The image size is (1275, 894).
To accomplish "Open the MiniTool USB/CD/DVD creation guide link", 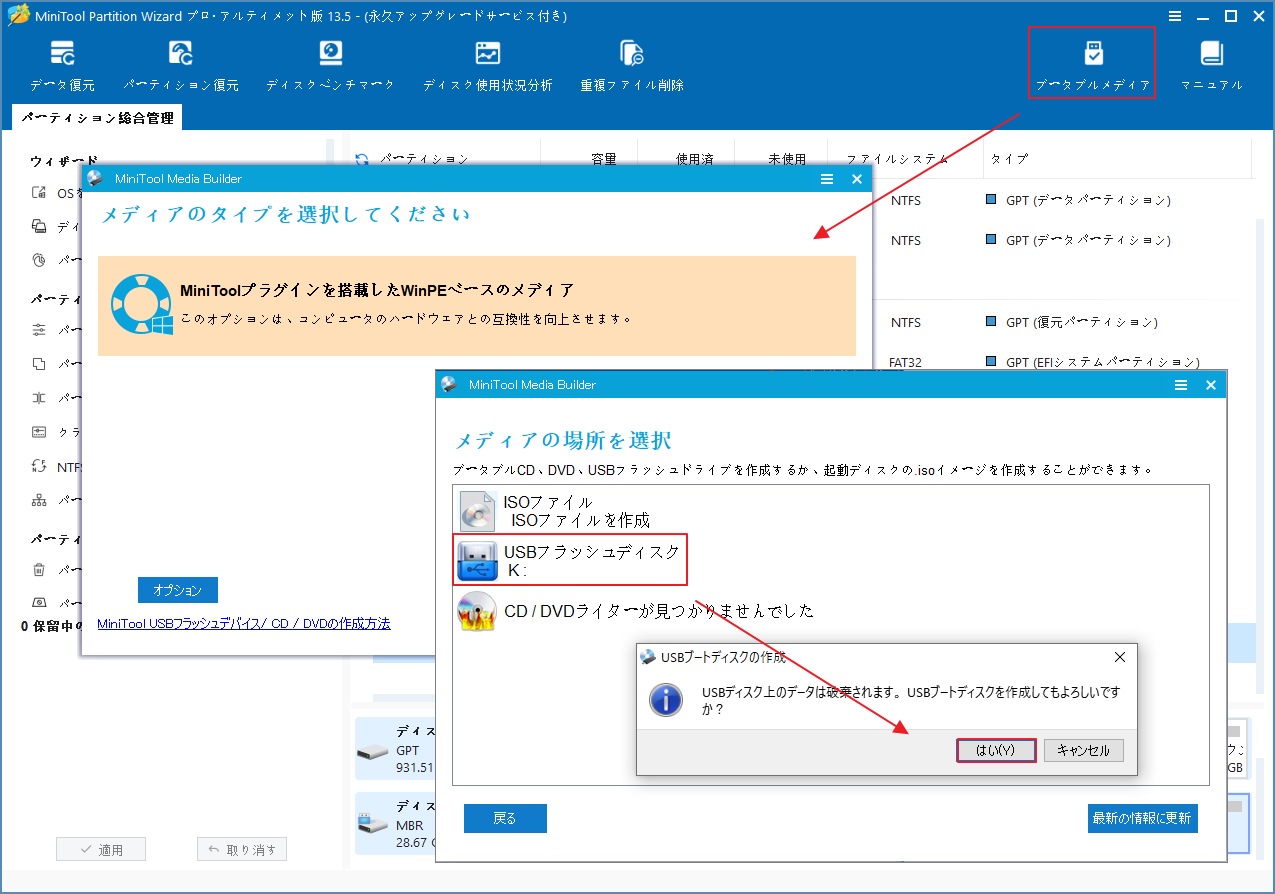I will click(243, 623).
